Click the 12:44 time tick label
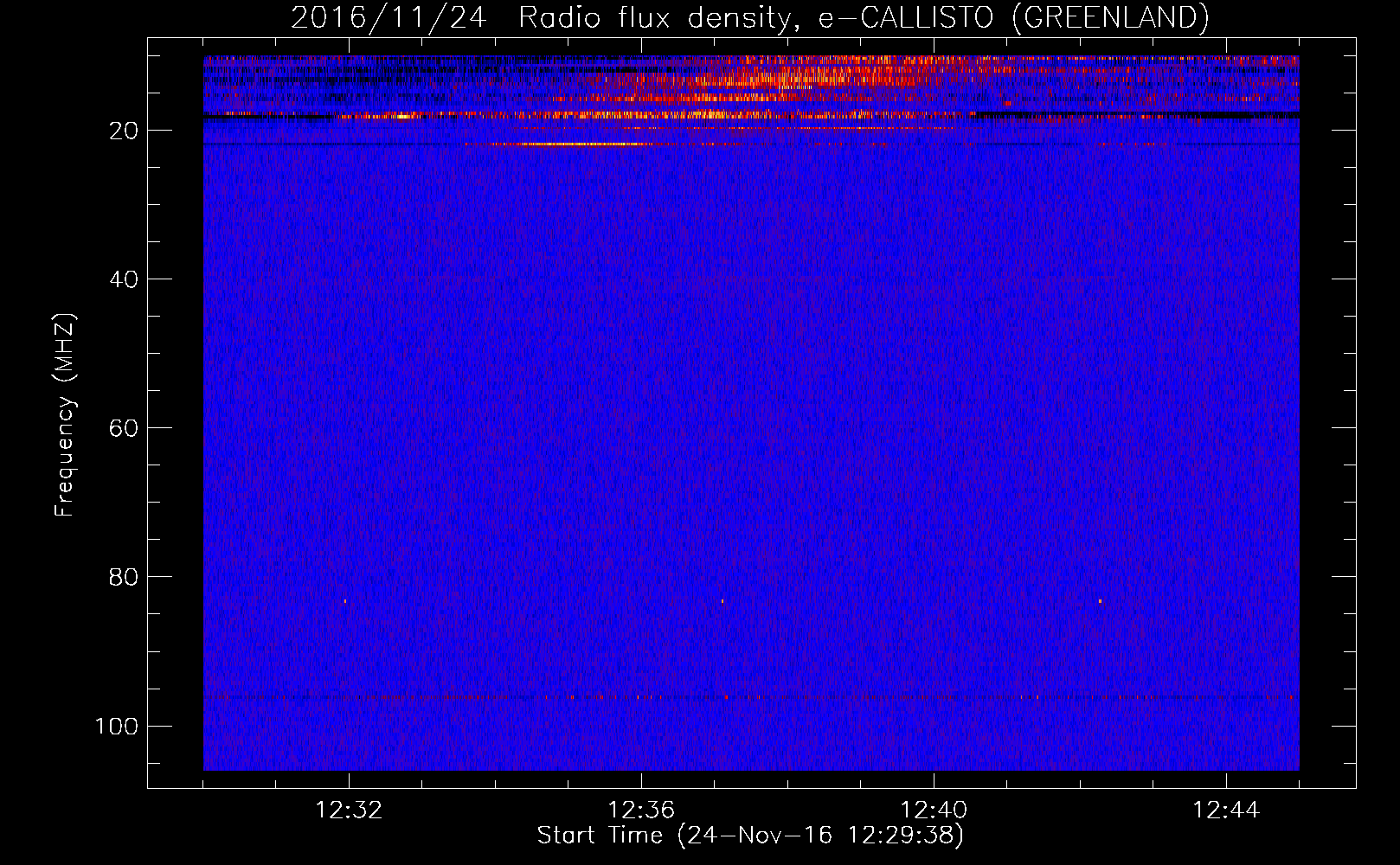Viewport: 1400px width, 865px height. click(x=1226, y=811)
